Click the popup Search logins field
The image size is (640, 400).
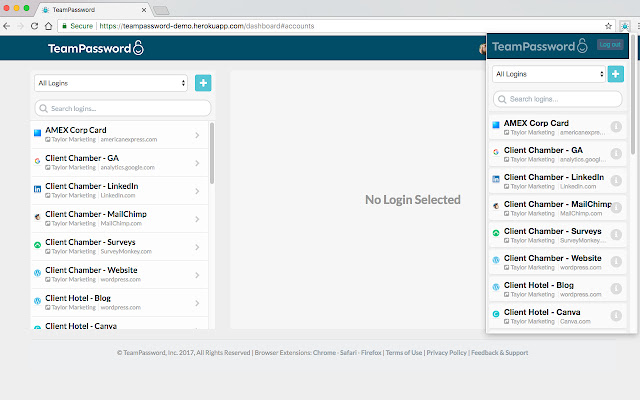[x=558, y=99]
